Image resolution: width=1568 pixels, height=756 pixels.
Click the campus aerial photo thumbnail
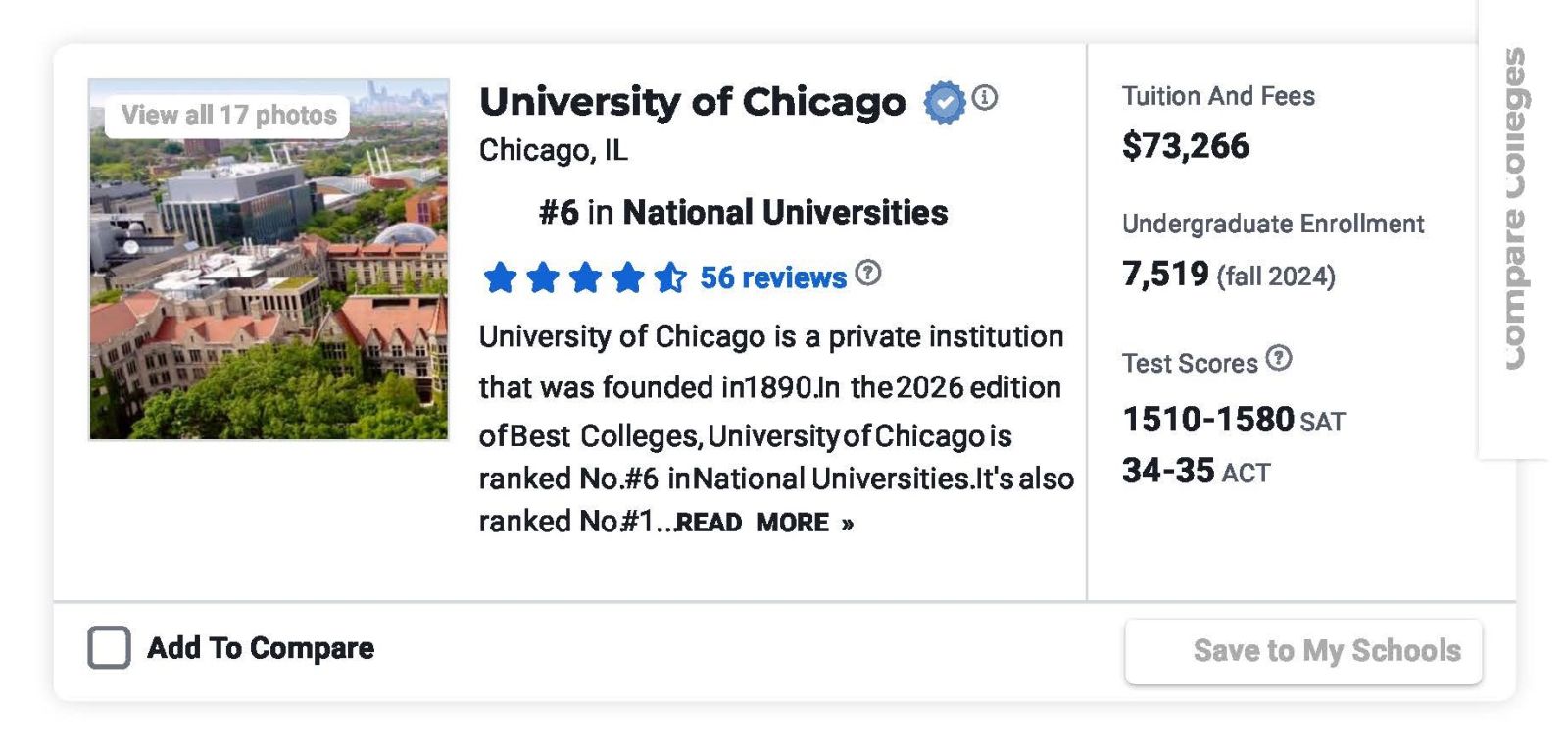[x=269, y=294]
